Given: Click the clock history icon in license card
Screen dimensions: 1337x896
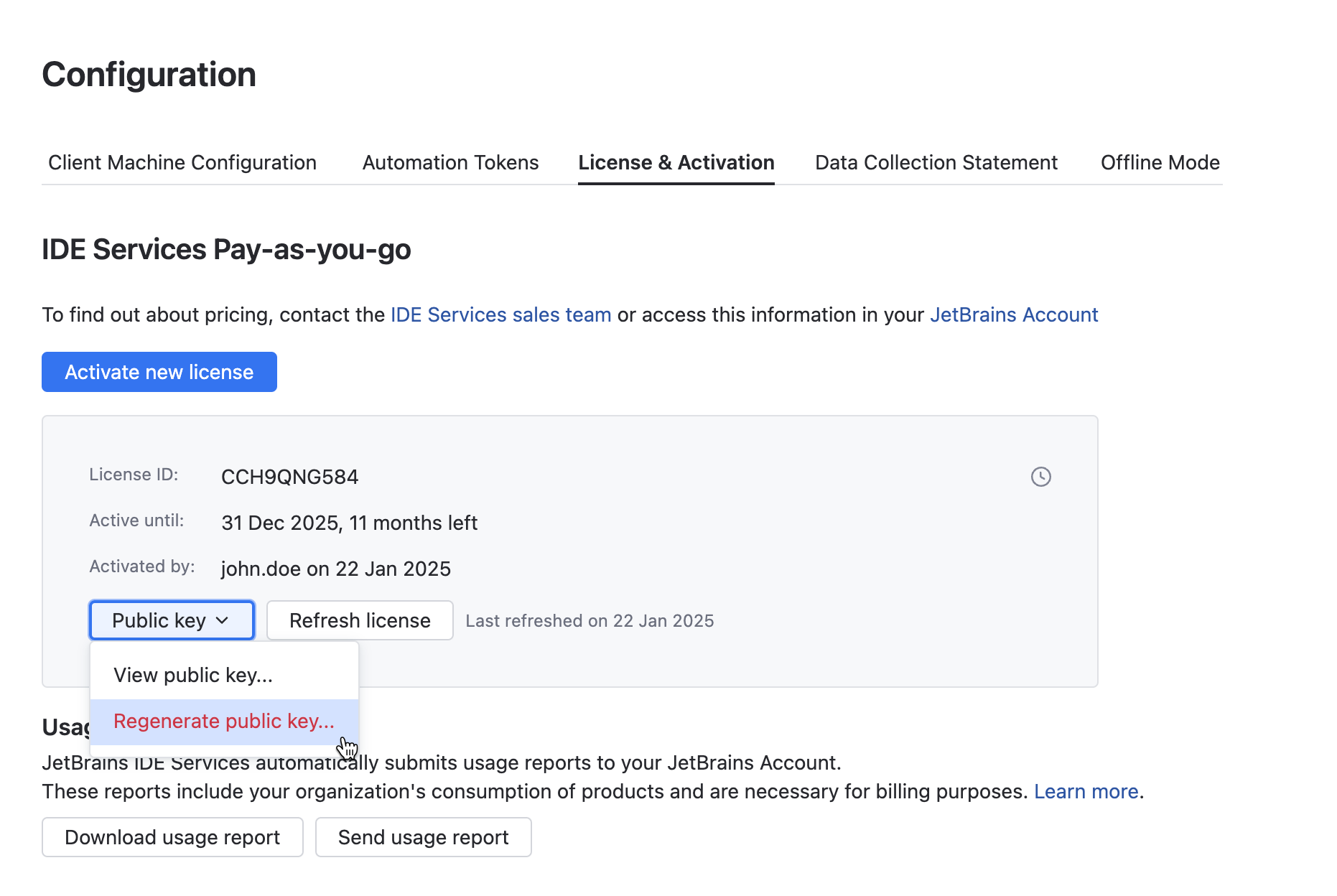Looking at the screenshot, I should coord(1041,476).
